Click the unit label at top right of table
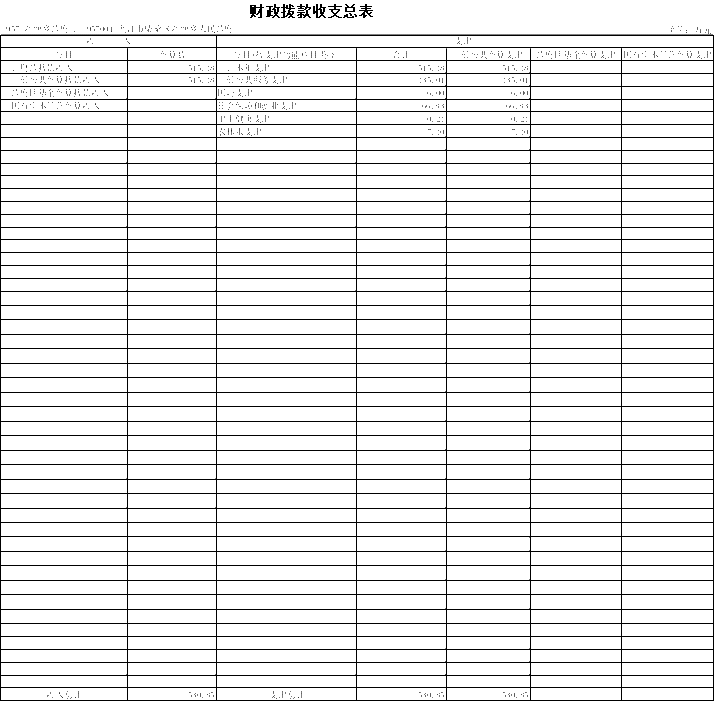 [x=691, y=30]
